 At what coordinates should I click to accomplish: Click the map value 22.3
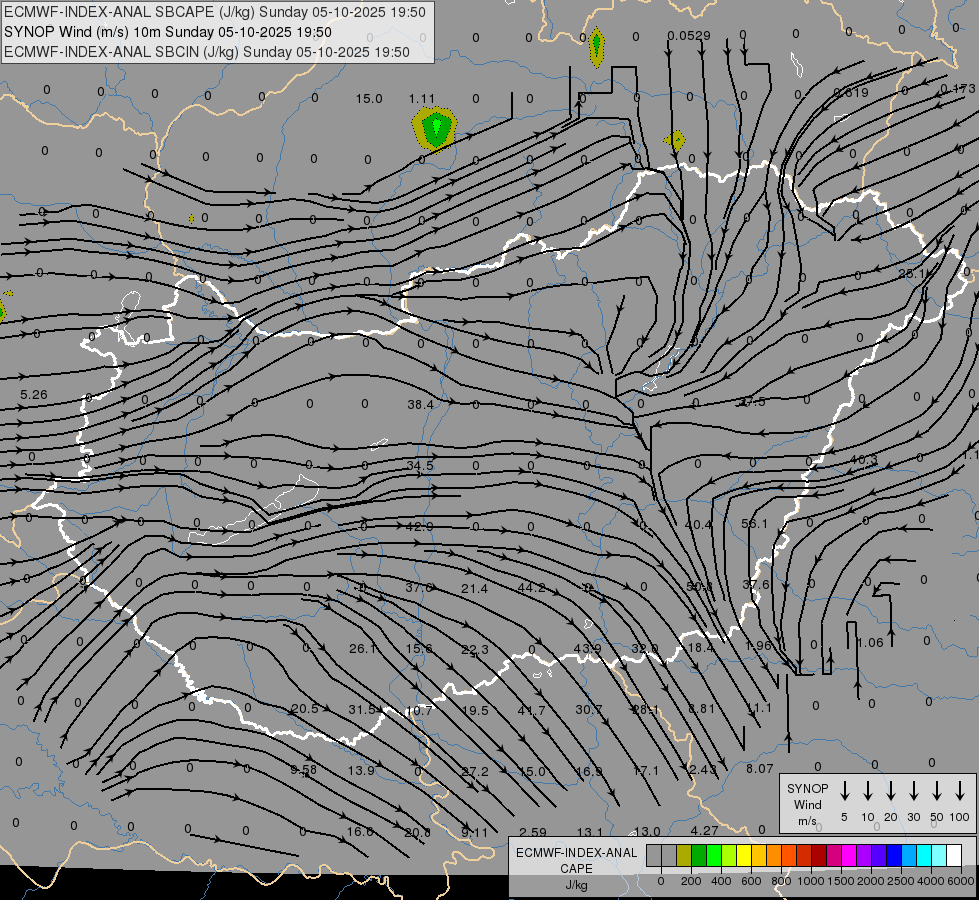[x=475, y=650]
